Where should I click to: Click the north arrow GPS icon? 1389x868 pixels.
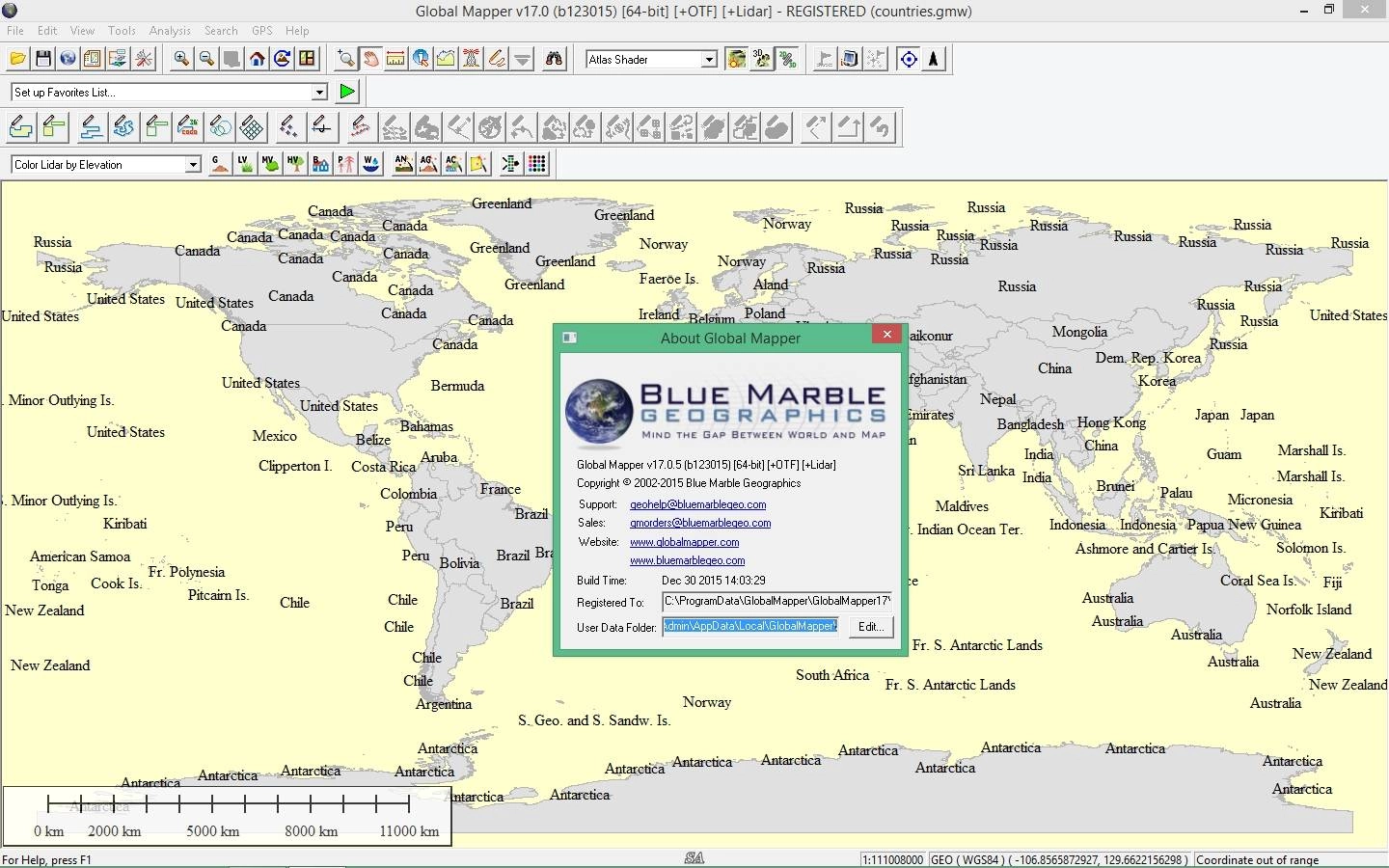pyautogui.click(x=933, y=59)
